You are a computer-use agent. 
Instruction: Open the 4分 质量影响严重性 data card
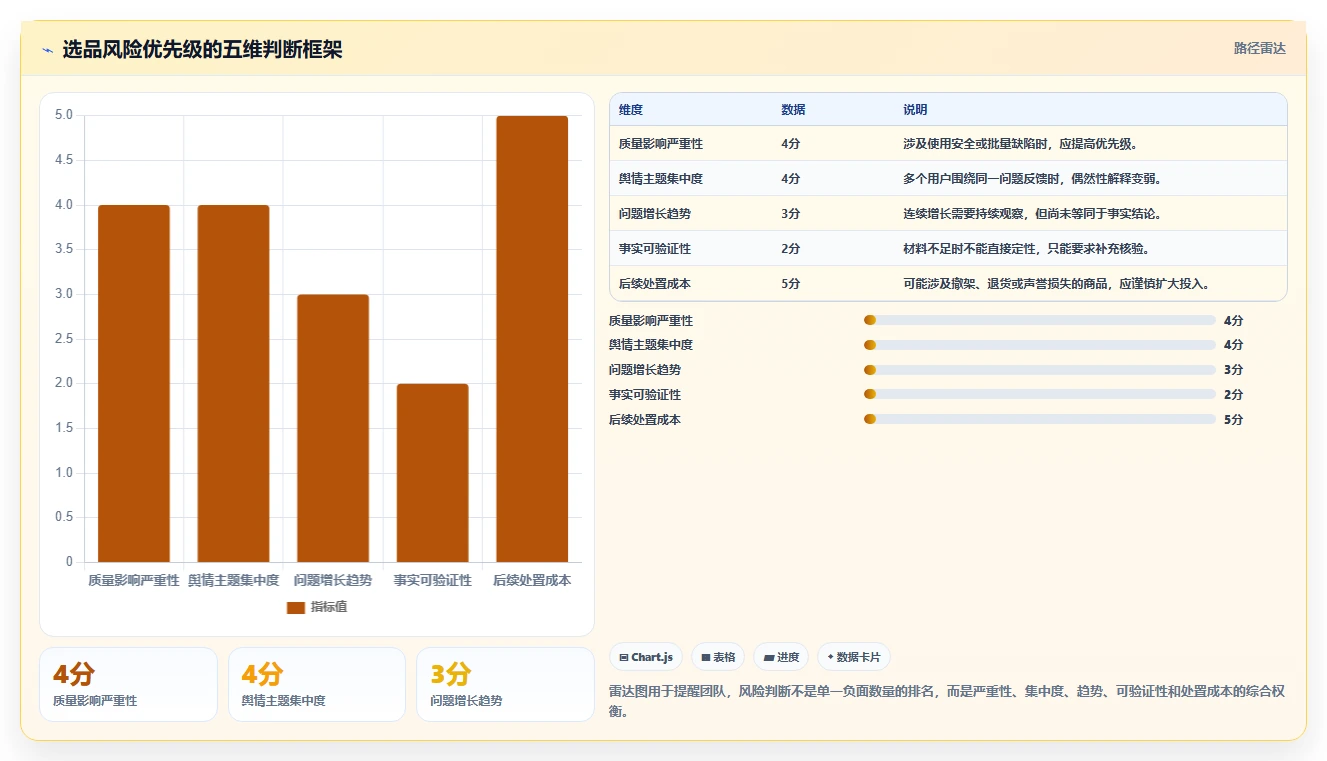(128, 684)
